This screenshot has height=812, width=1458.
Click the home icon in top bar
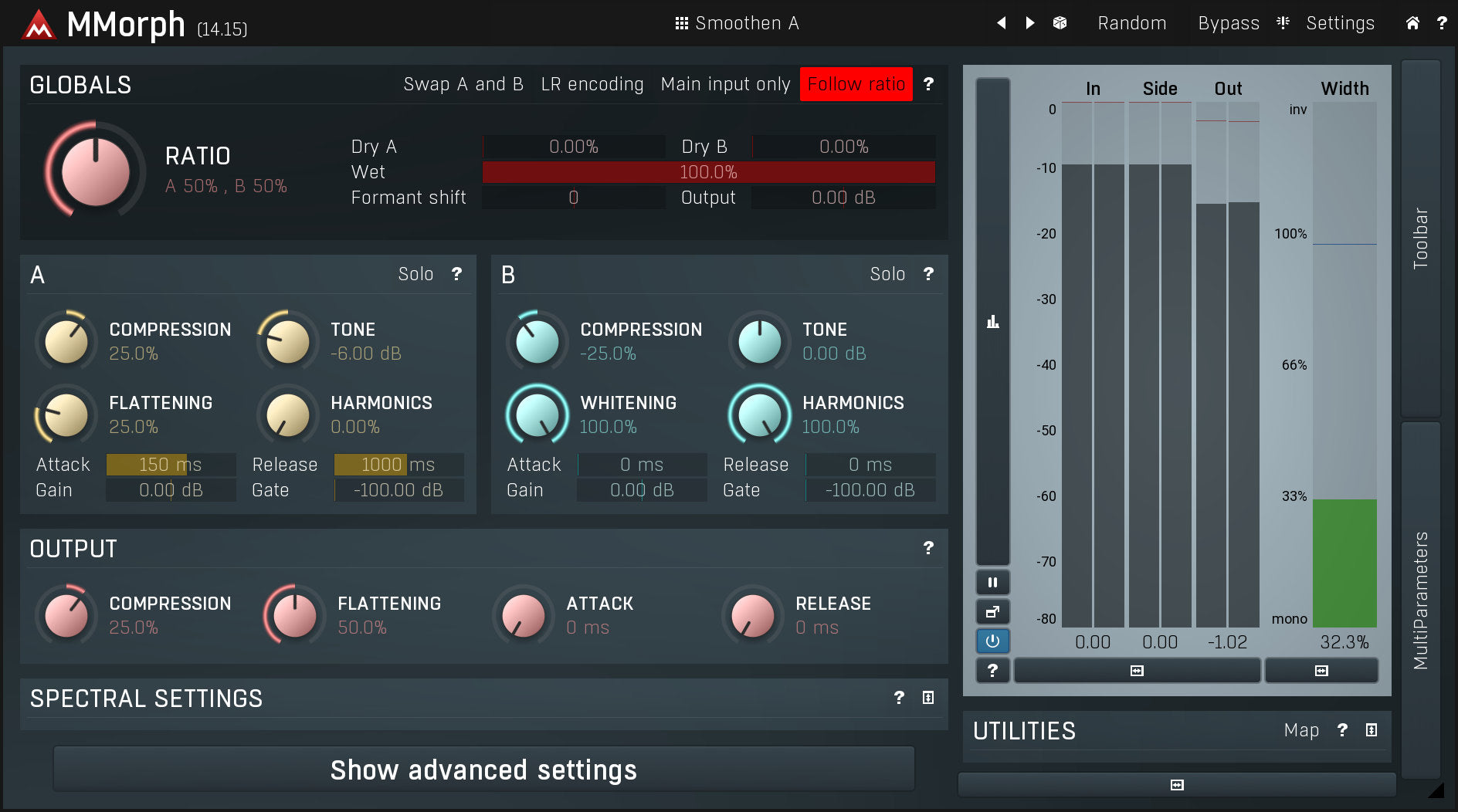tap(1412, 23)
